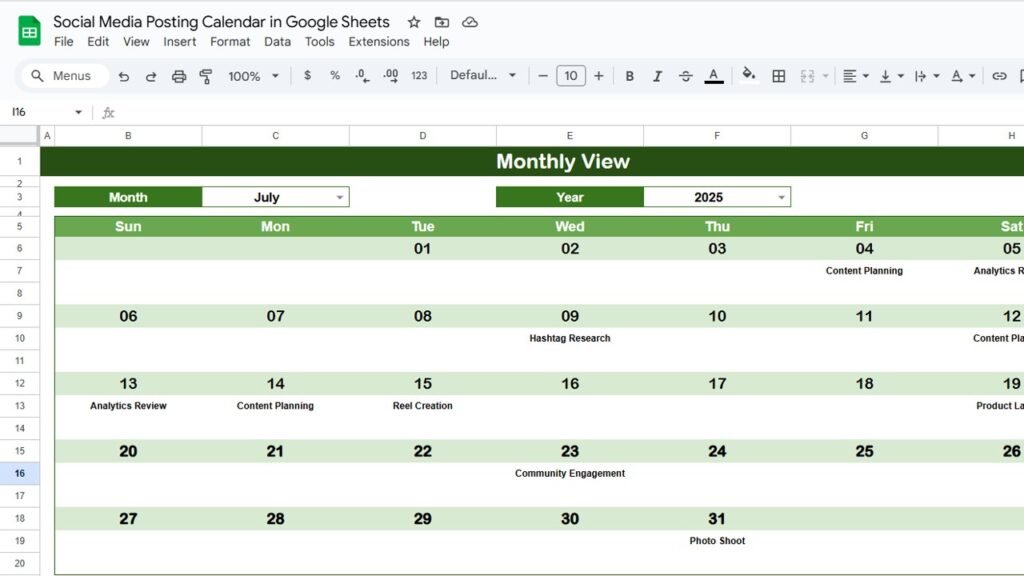Collapse the Menus search button
The height and width of the screenshot is (576, 1024).
pos(63,75)
